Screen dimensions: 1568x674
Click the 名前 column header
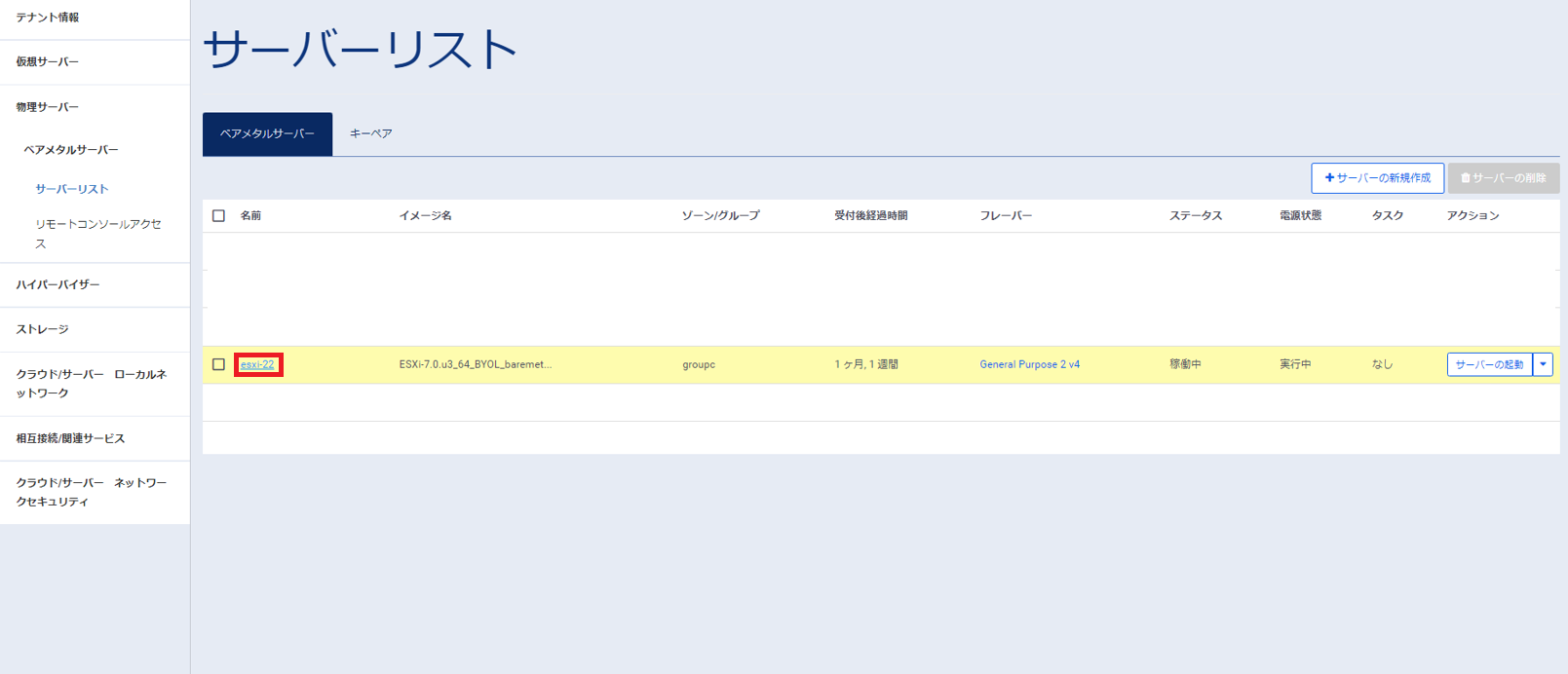[250, 216]
